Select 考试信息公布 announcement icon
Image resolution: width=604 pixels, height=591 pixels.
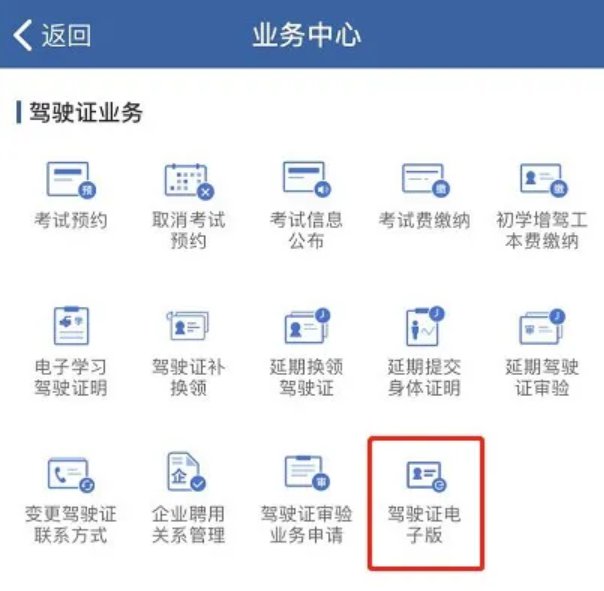point(307,179)
